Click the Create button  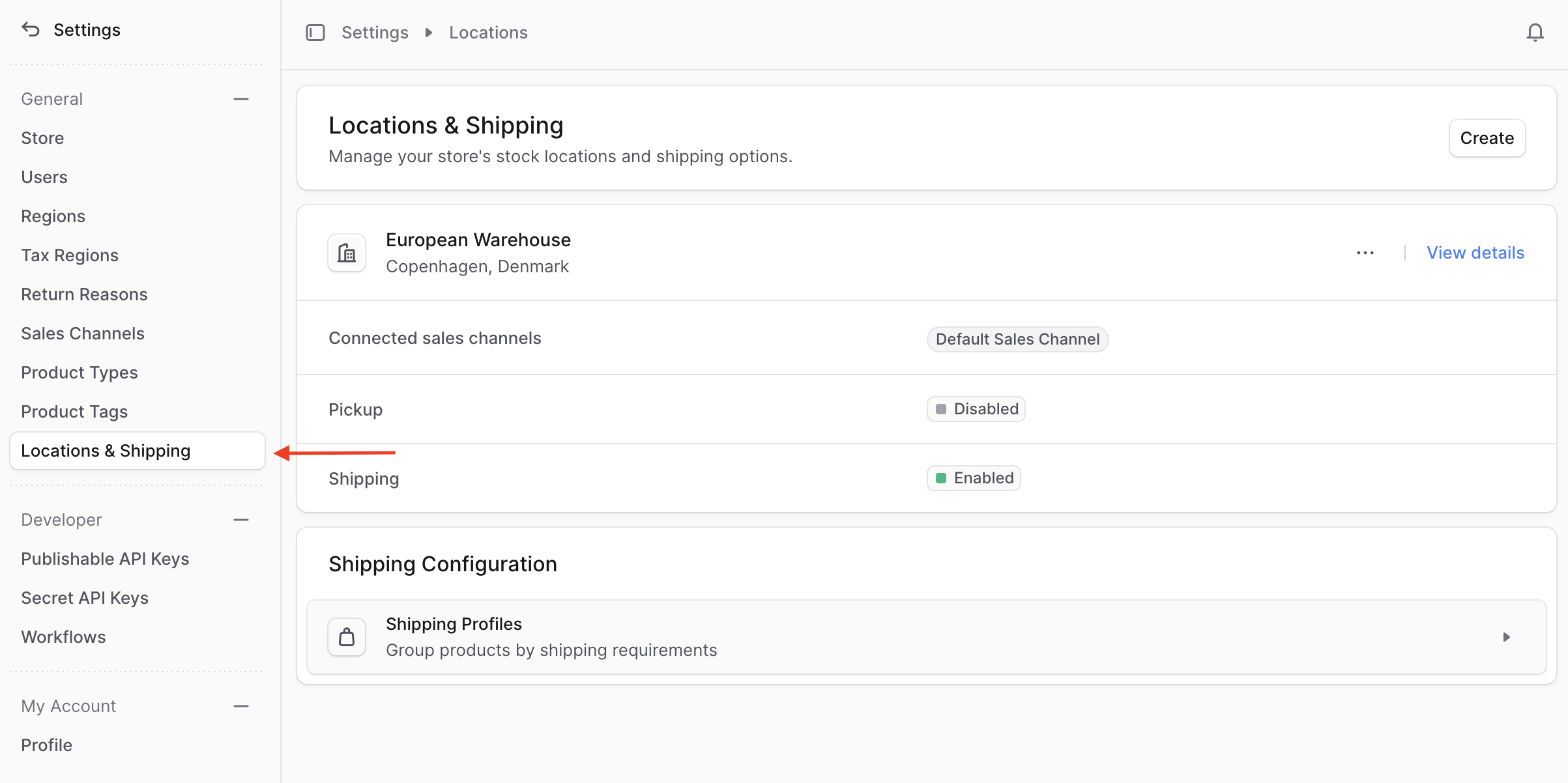[x=1487, y=137]
